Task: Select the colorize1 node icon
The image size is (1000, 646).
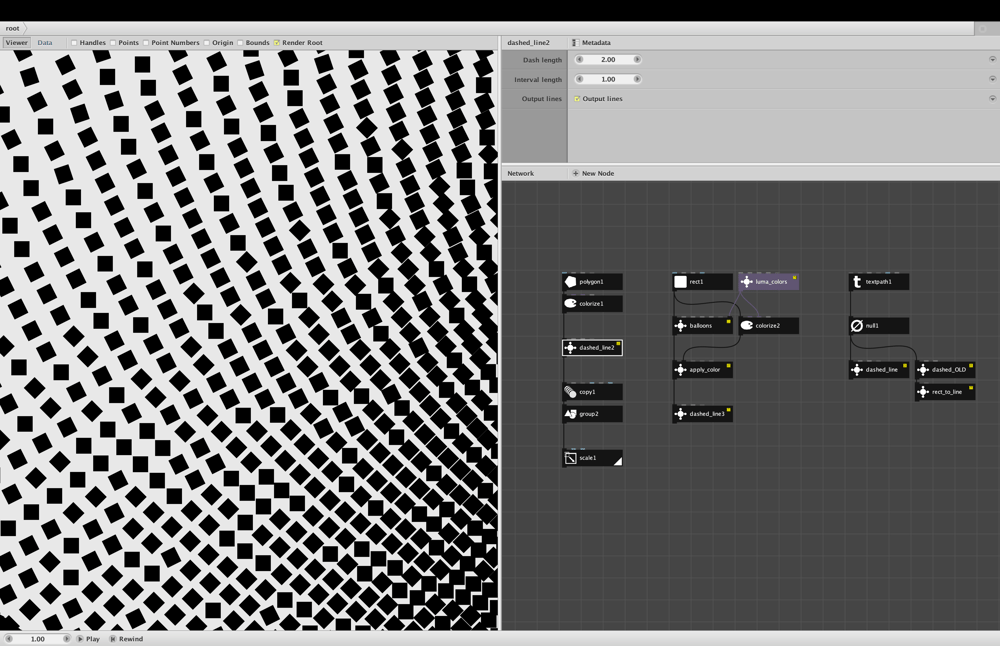Action: [570, 304]
